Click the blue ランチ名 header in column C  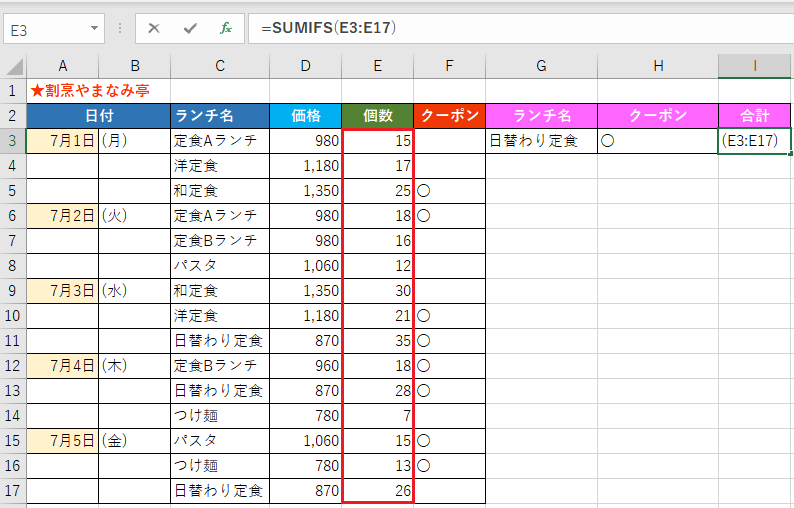[220, 116]
